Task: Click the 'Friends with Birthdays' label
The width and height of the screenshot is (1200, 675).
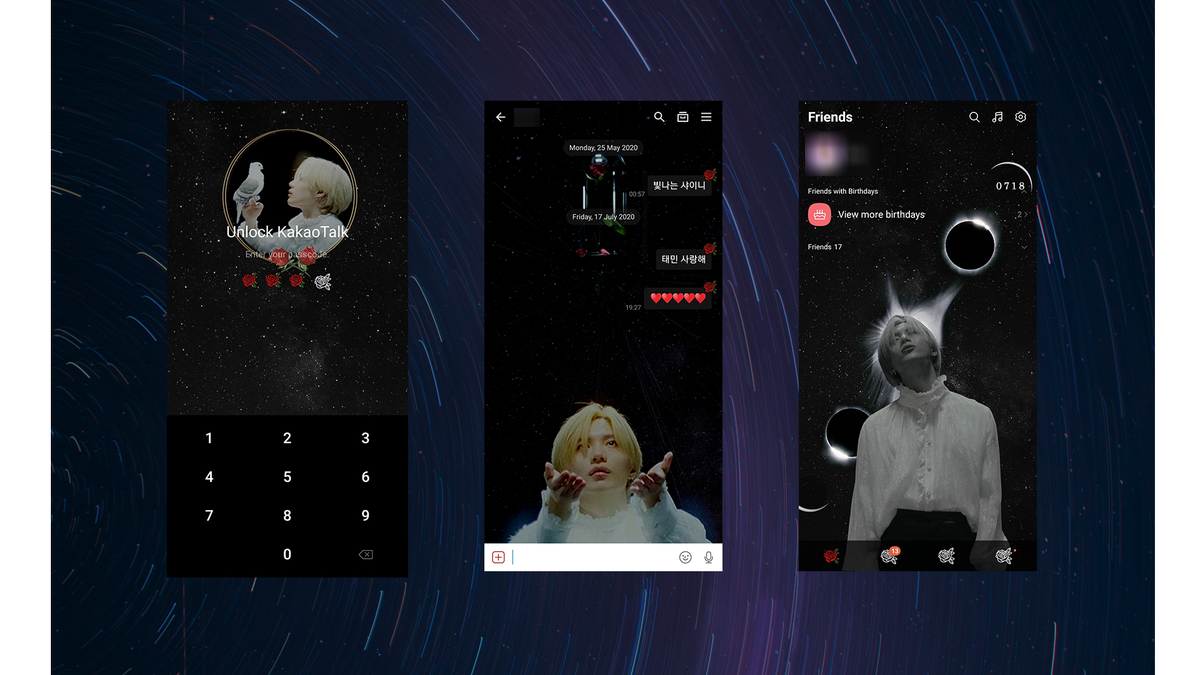Action: coord(843,191)
